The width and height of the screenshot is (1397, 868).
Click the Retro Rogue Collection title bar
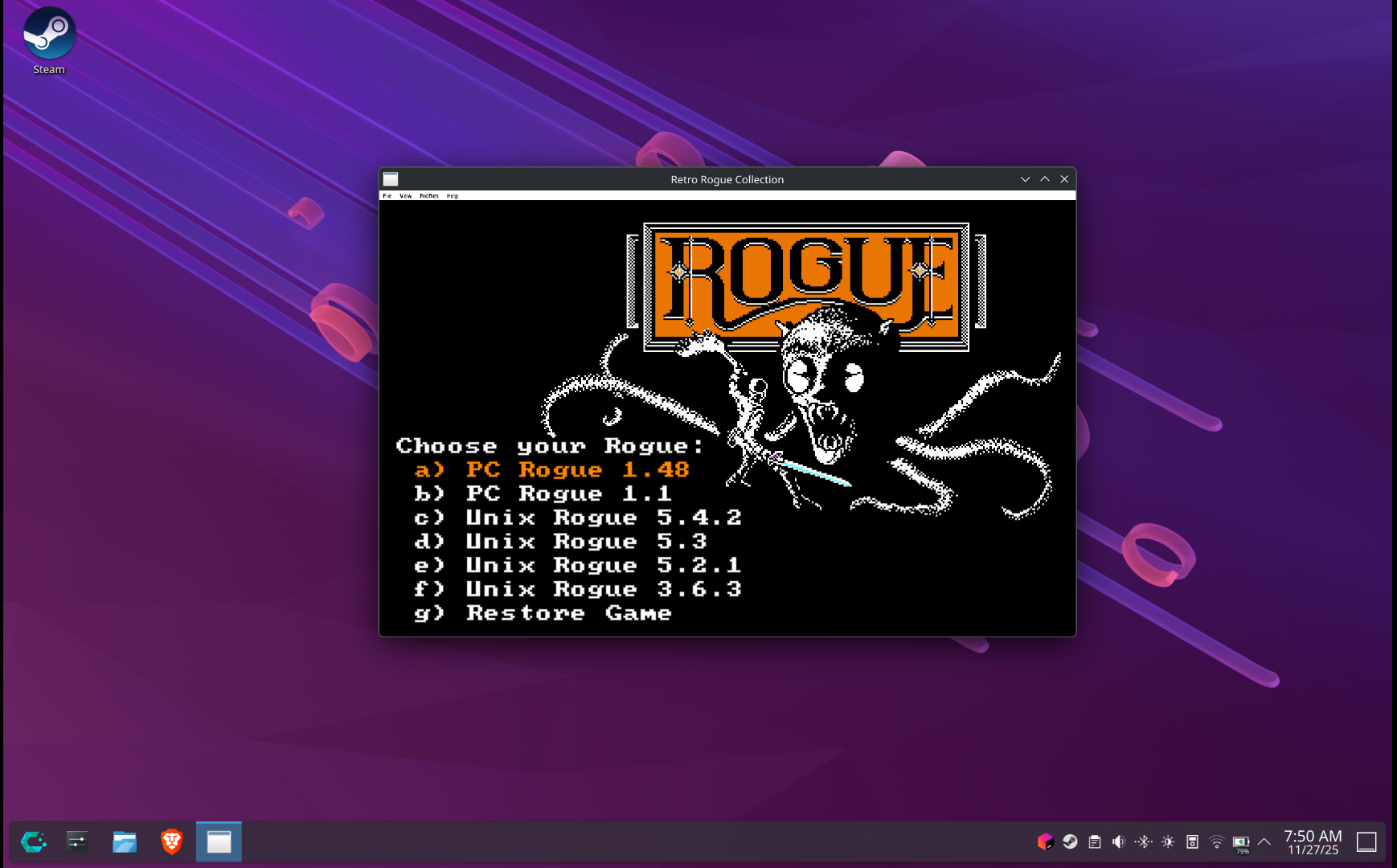click(x=727, y=179)
